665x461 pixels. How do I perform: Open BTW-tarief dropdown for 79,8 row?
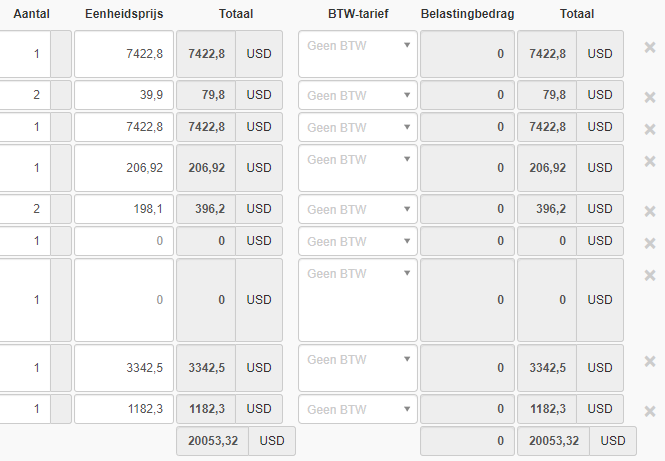pos(357,95)
